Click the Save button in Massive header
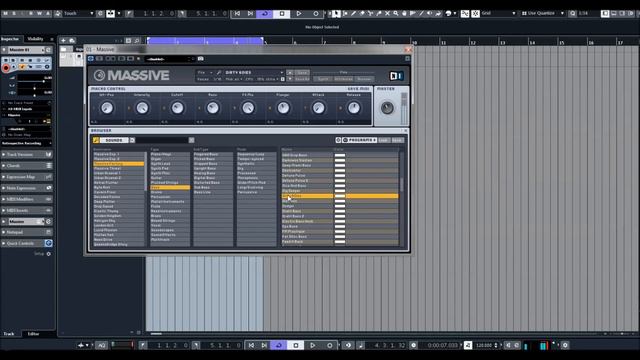The image size is (640, 360). coord(302,73)
